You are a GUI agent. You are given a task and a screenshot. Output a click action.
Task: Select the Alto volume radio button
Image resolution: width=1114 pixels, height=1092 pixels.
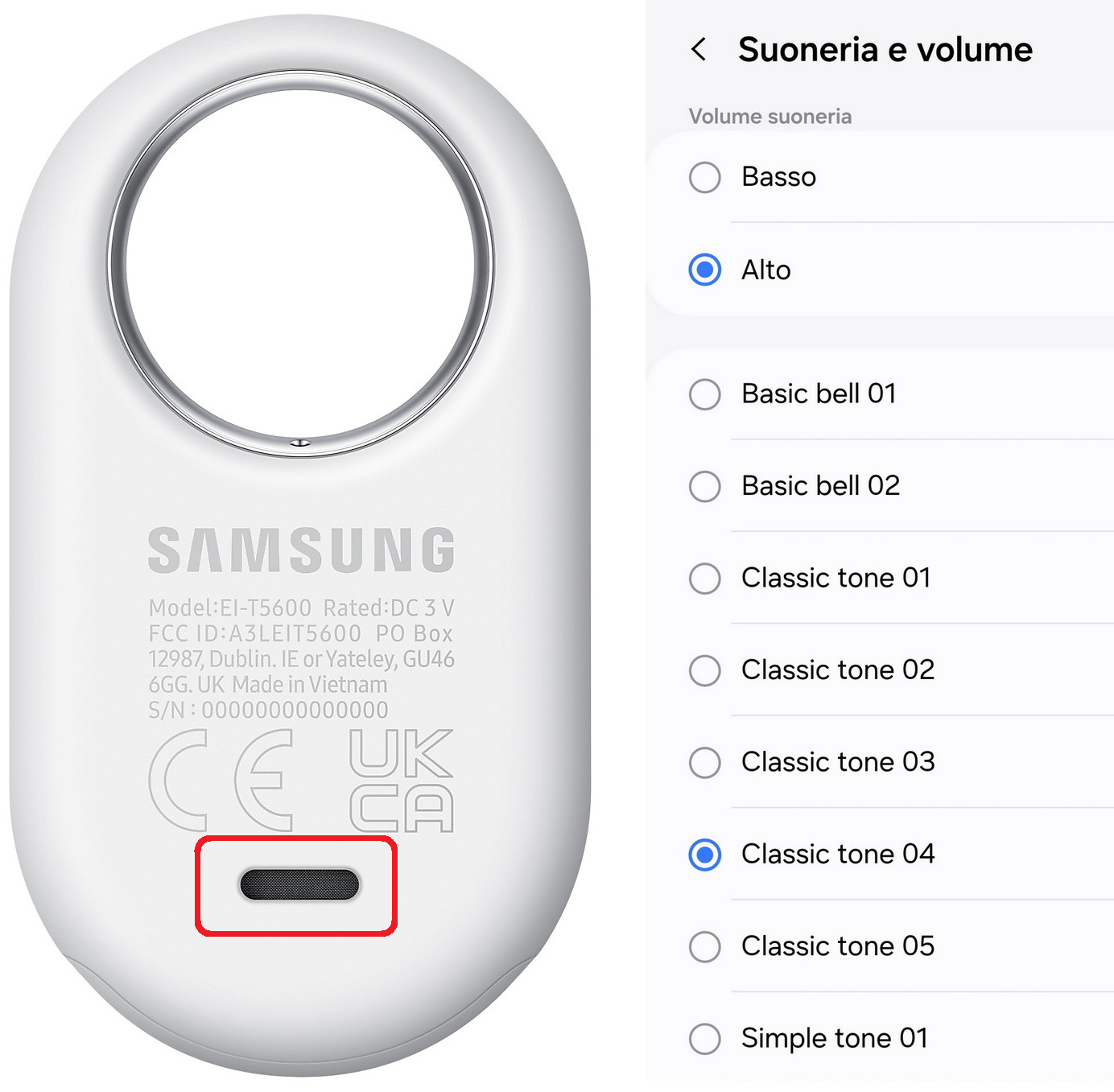[705, 270]
